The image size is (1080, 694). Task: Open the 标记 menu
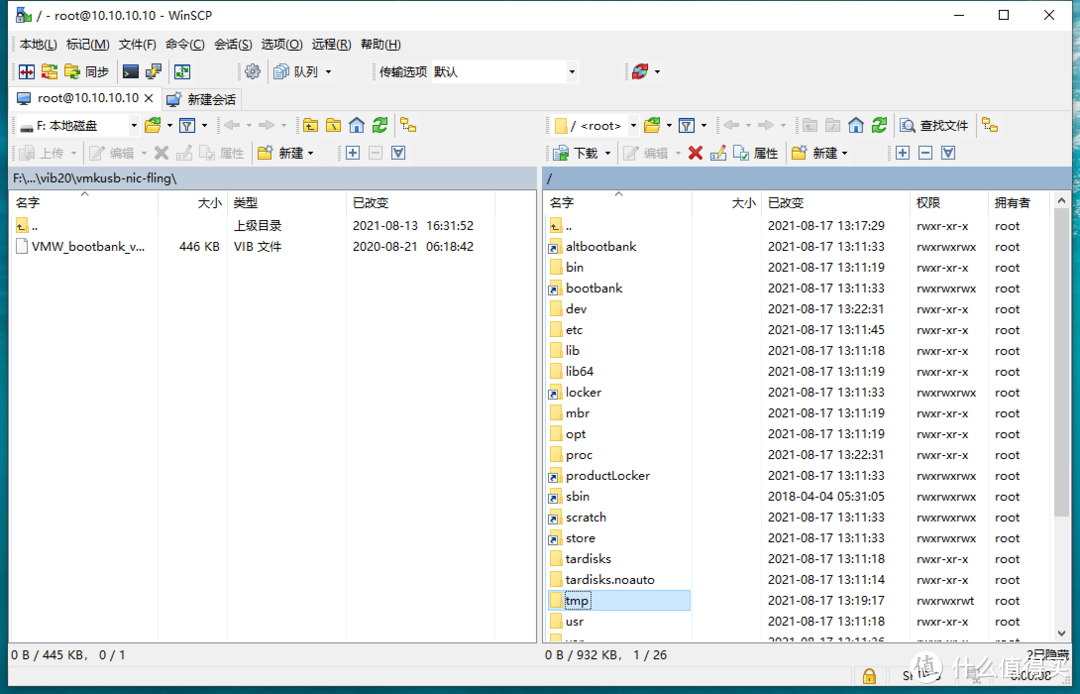[87, 45]
